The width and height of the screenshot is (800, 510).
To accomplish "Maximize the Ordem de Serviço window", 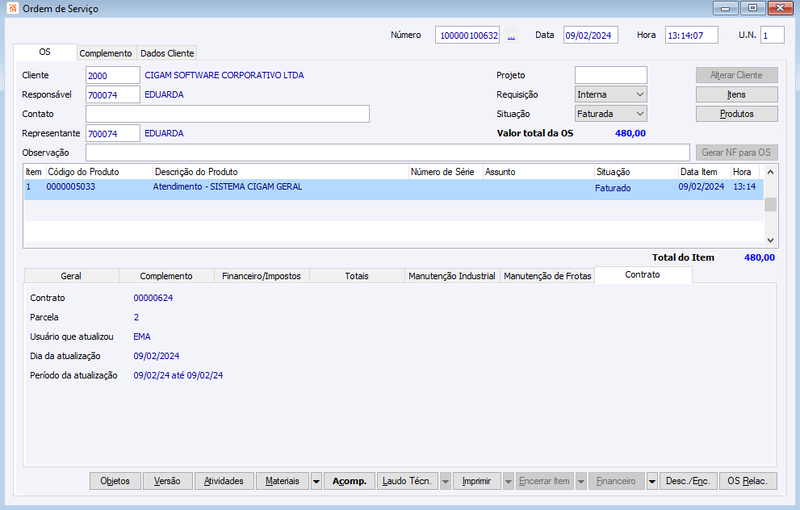I will click(x=753, y=8).
